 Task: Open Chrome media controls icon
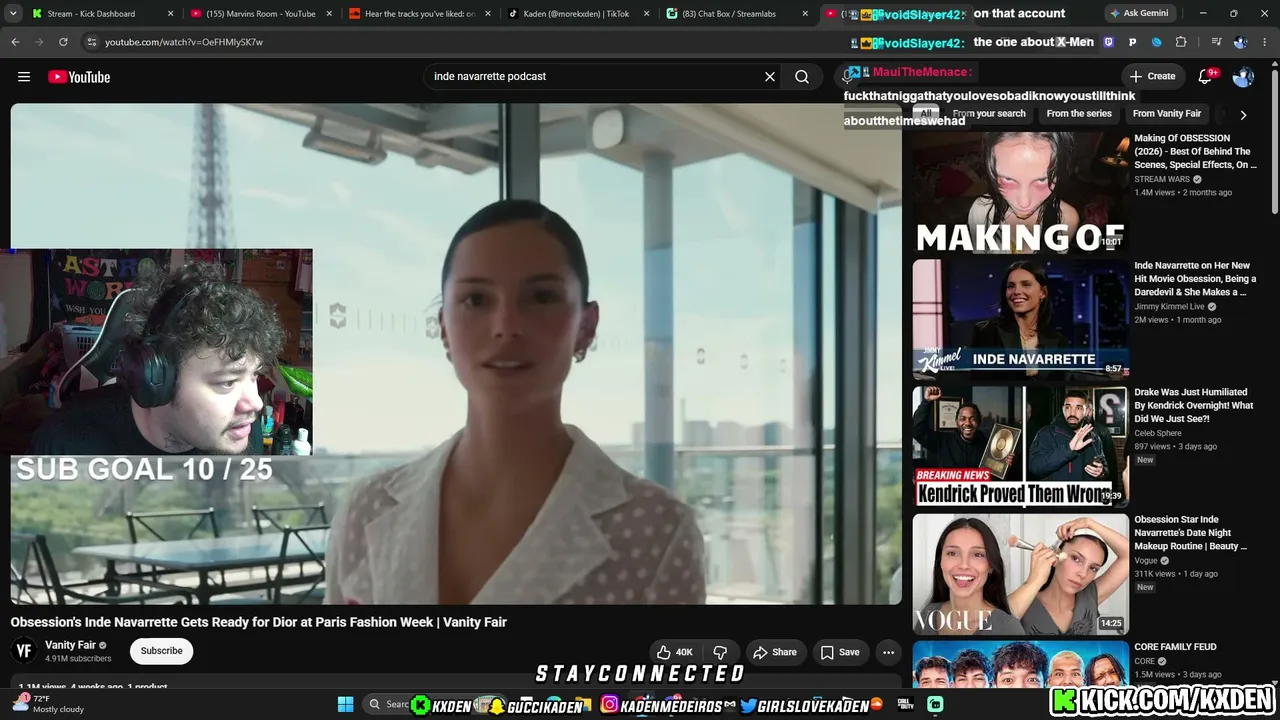pos(1216,42)
